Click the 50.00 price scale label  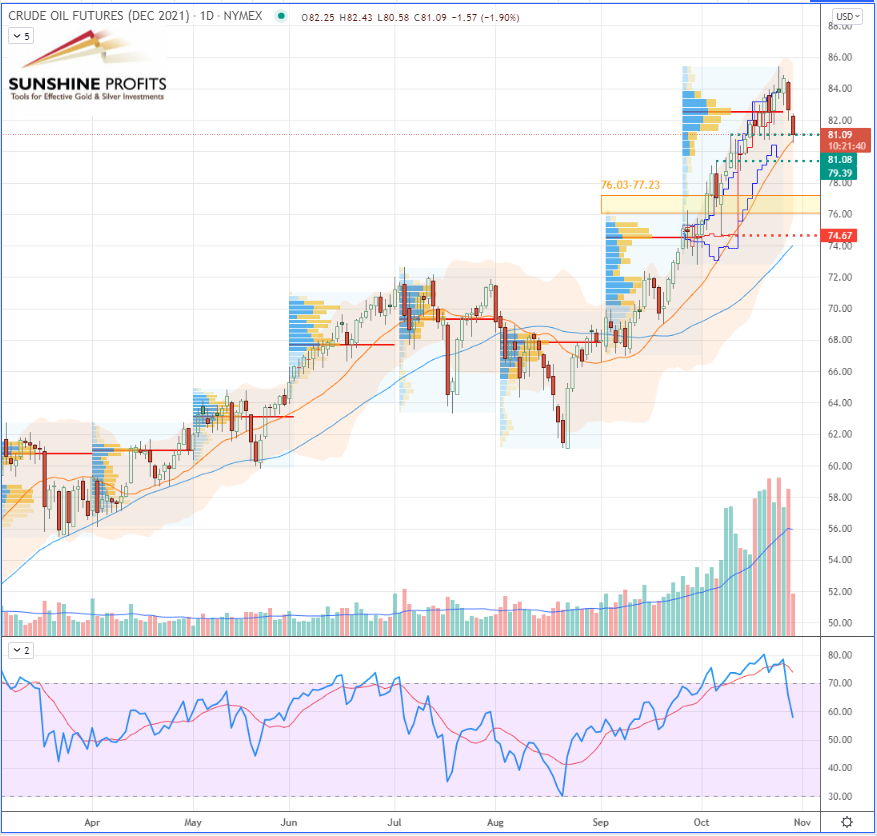coord(840,623)
